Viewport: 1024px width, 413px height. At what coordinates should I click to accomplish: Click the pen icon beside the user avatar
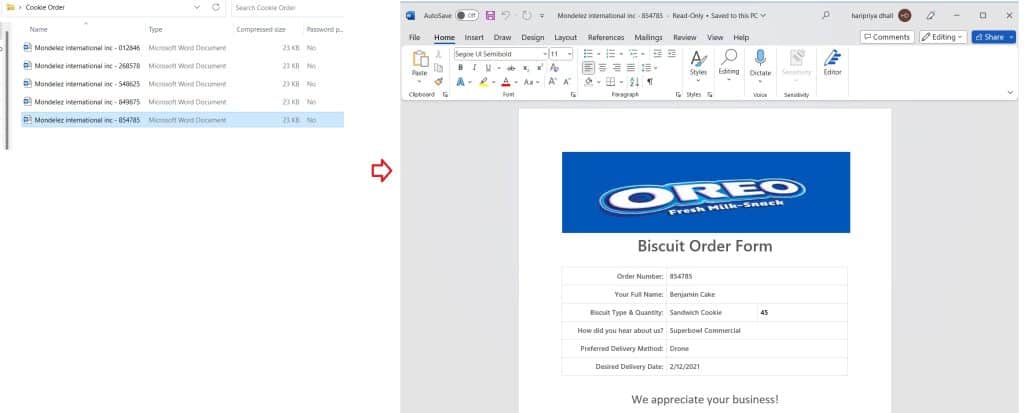[931, 15]
